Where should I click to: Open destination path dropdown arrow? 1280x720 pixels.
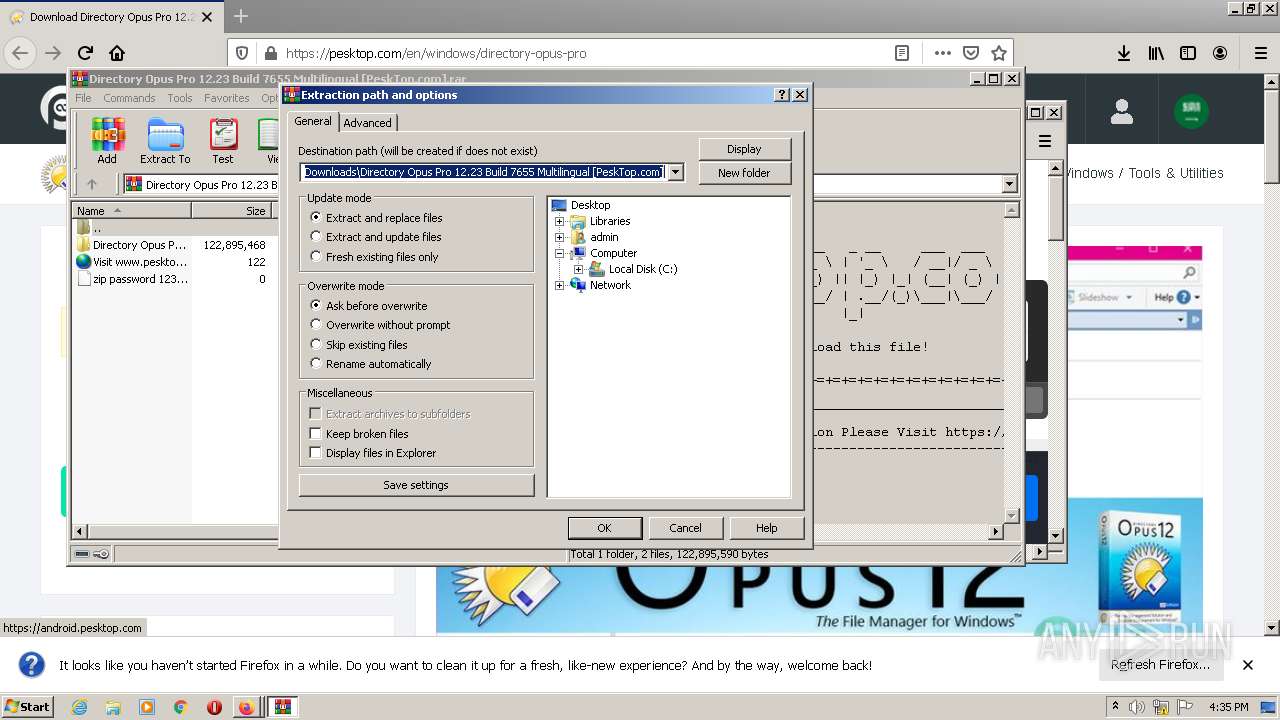point(676,172)
